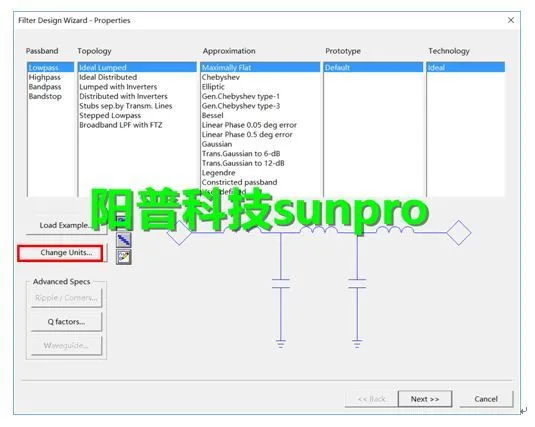Close the Filter Design Wizard dialog
Viewport: 535px width, 427px height.
511,20
